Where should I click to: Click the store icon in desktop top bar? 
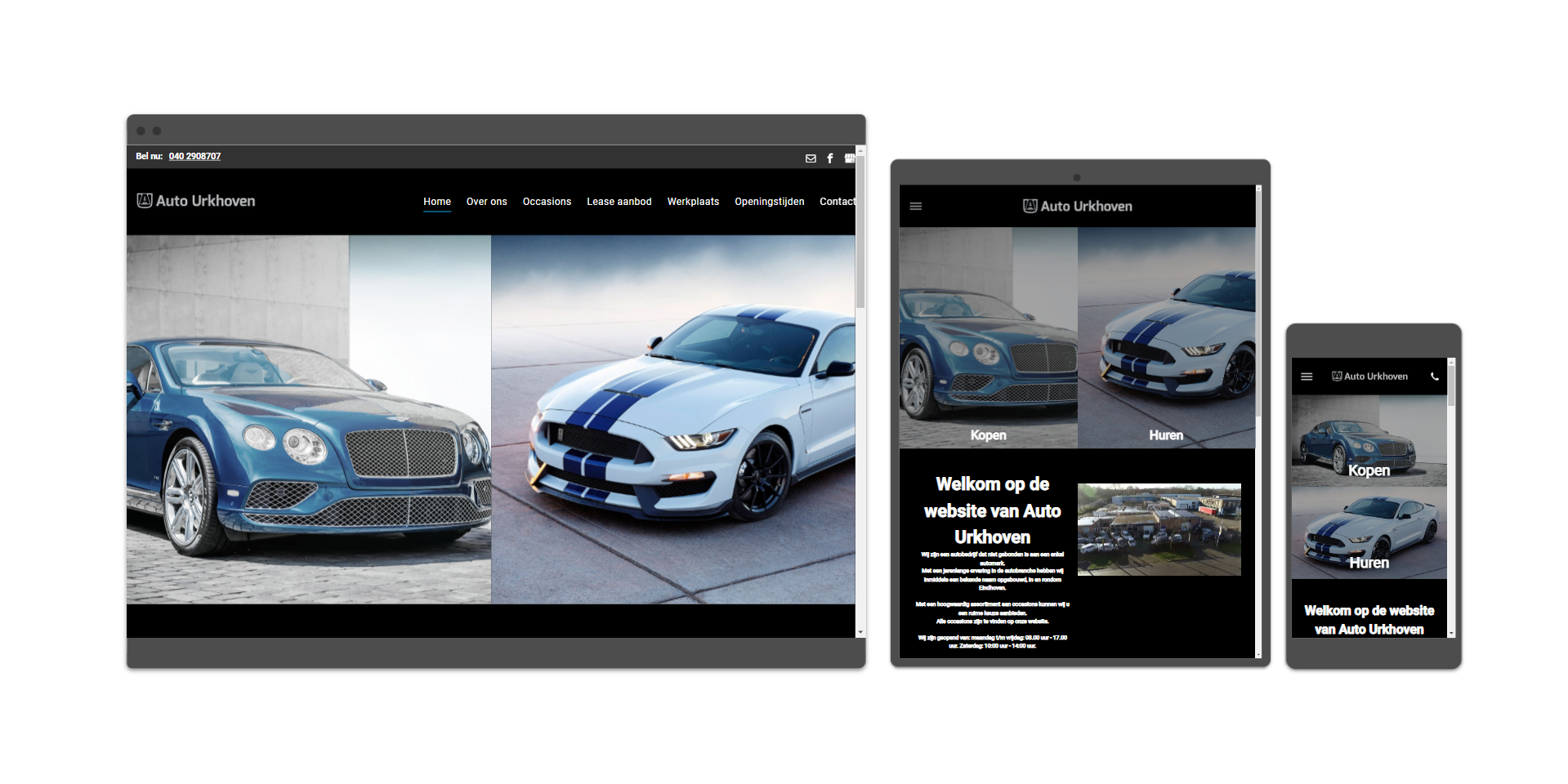point(849,158)
